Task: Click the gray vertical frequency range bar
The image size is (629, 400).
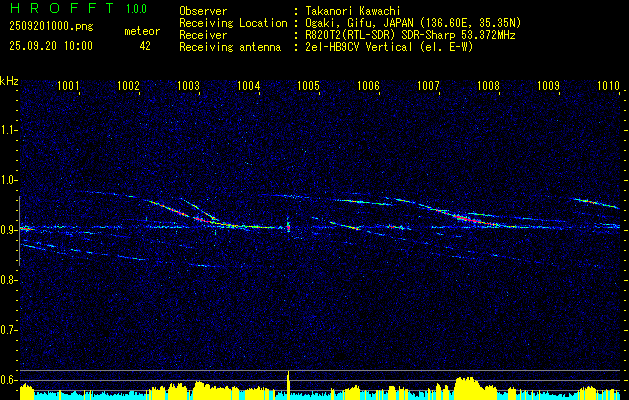Action: point(19,231)
